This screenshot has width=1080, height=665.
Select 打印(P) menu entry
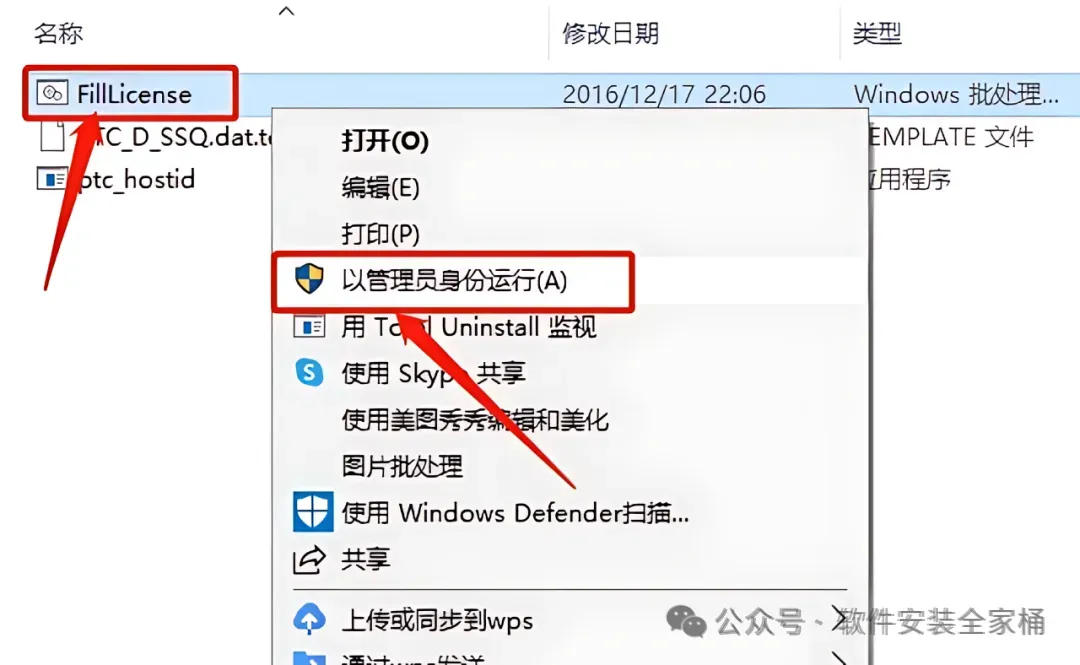click(x=380, y=234)
